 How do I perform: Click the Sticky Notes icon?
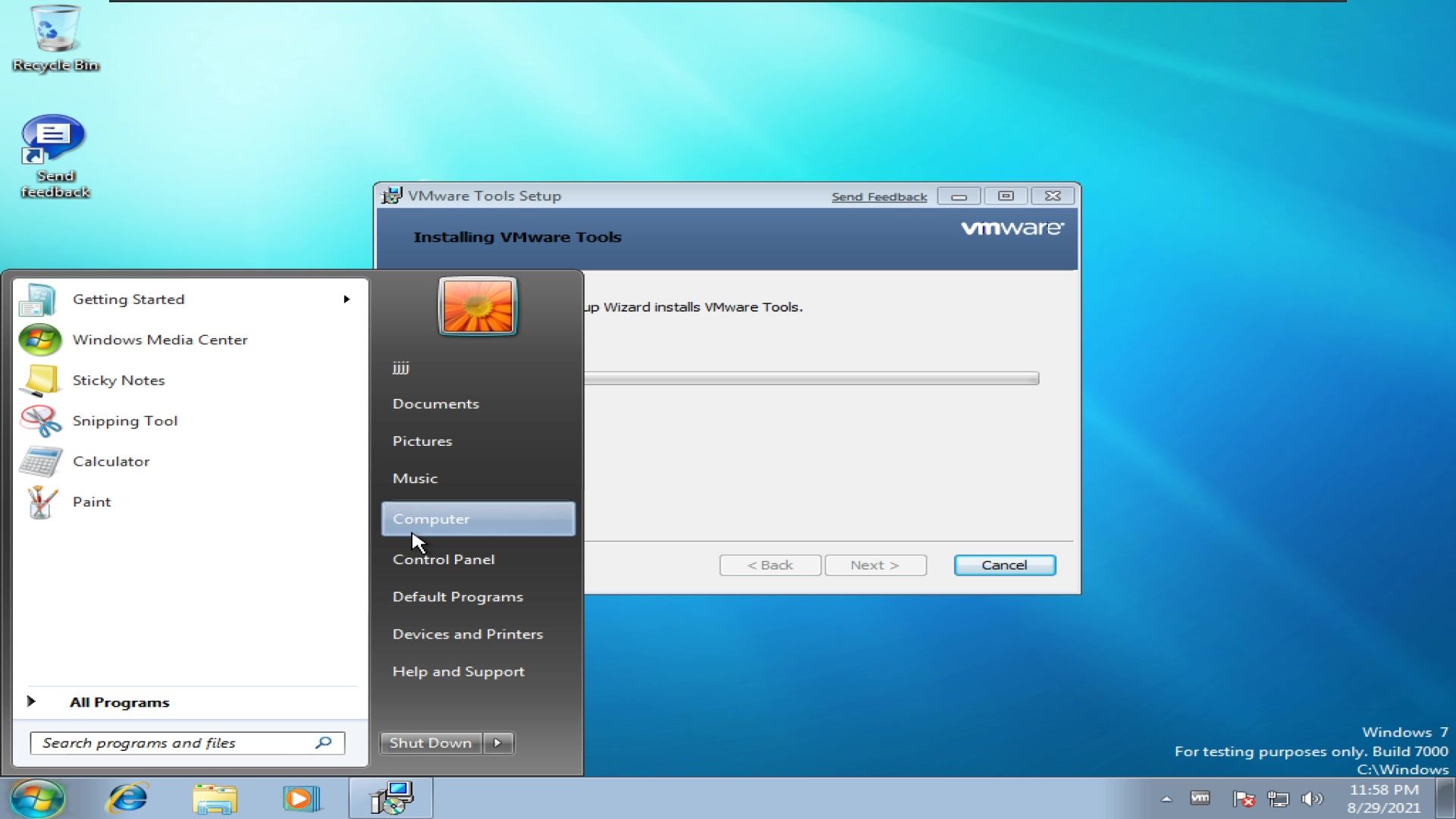click(39, 381)
